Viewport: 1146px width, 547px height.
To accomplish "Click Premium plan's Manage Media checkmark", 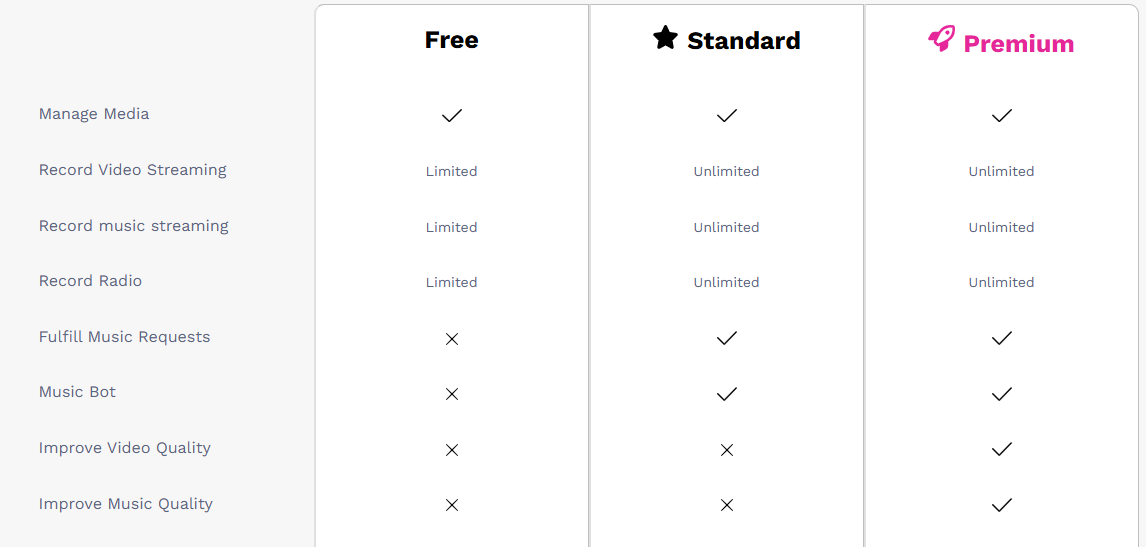I will 1001,116.
